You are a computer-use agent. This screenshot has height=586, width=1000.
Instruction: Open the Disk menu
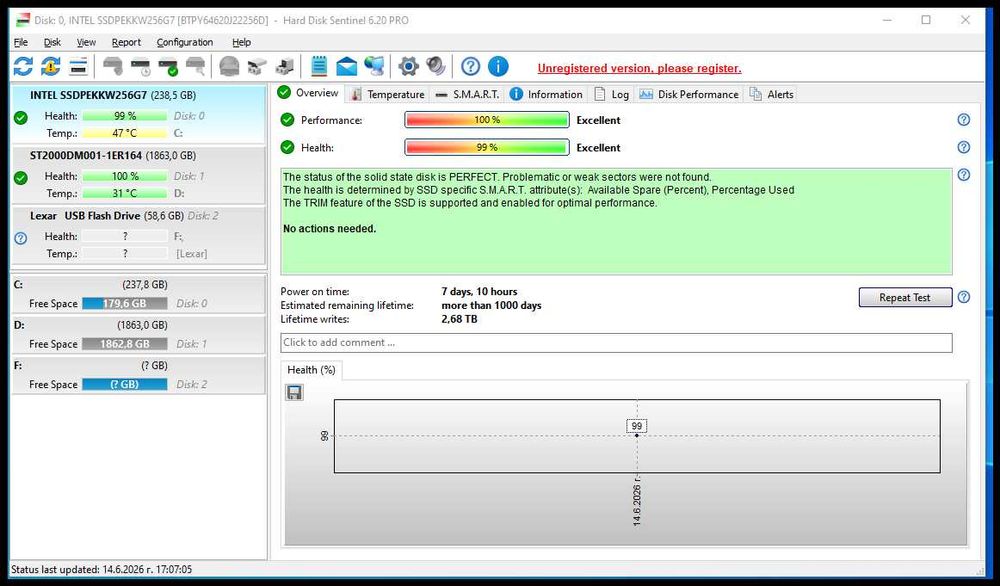point(52,42)
